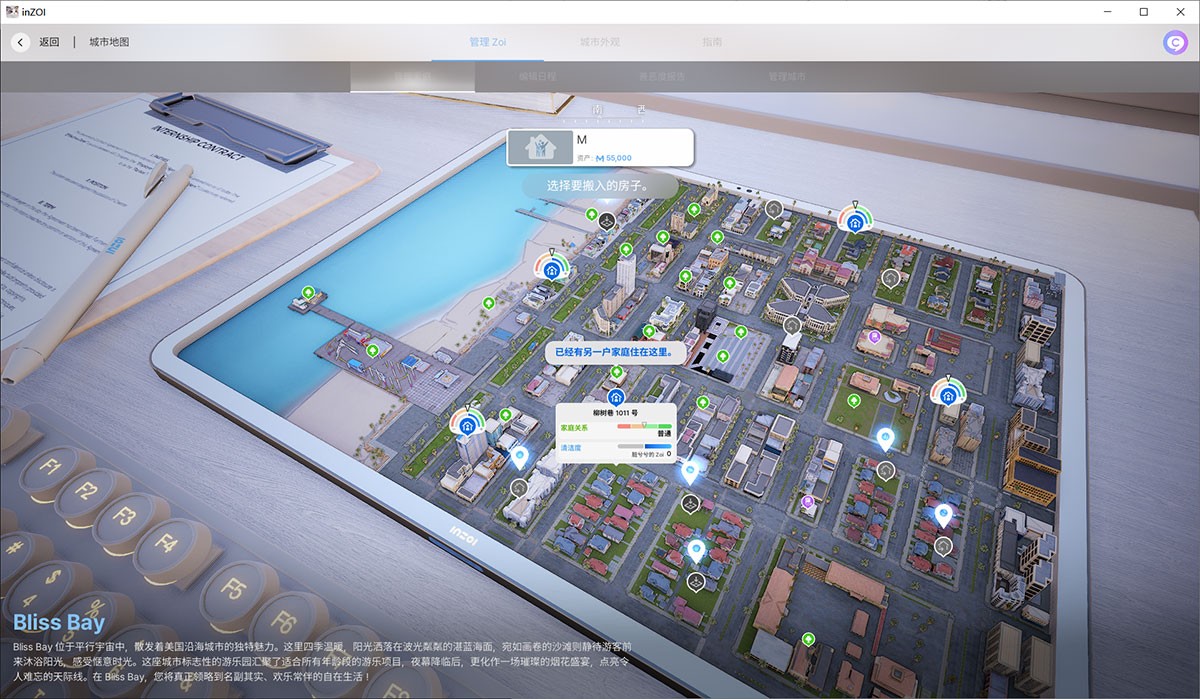
Task: Click the back arrow icon
Action: [x=21, y=42]
